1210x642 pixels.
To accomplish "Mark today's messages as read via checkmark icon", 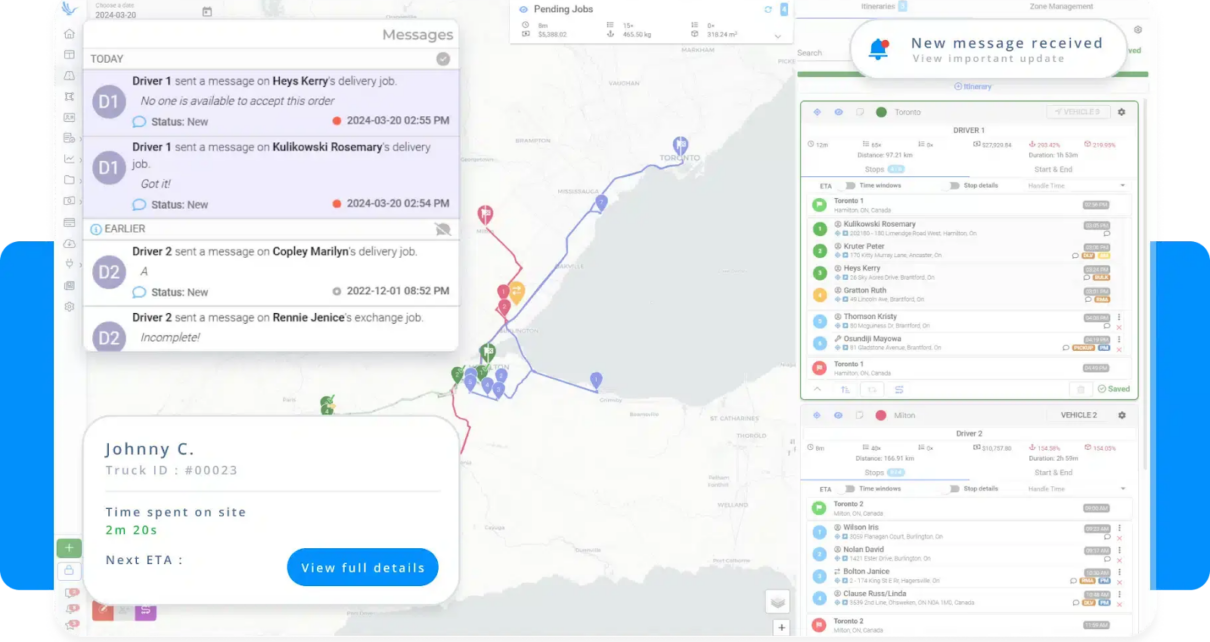I will 443,59.
